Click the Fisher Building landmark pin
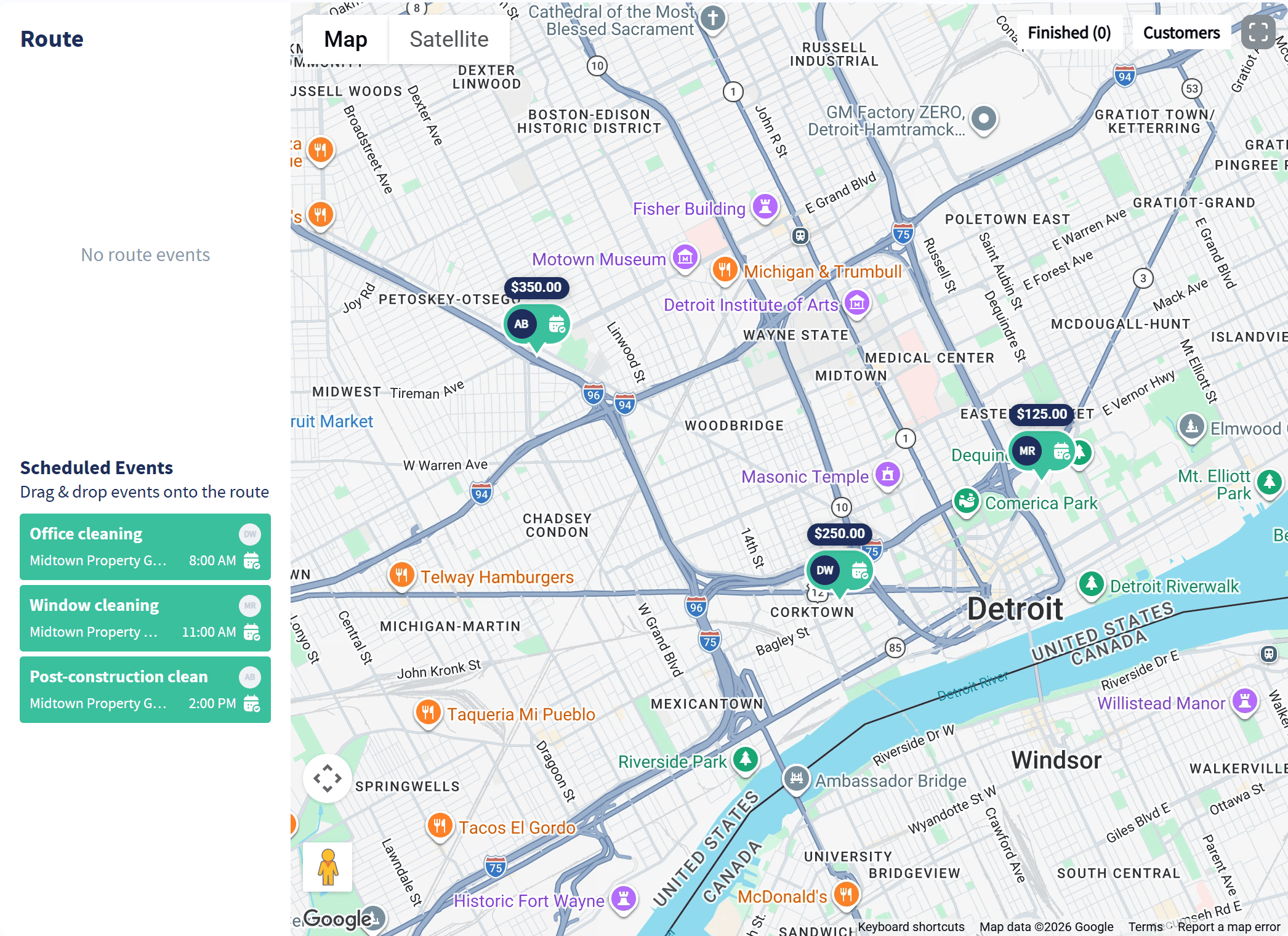Image resolution: width=1288 pixels, height=936 pixels. pyautogui.click(x=765, y=207)
